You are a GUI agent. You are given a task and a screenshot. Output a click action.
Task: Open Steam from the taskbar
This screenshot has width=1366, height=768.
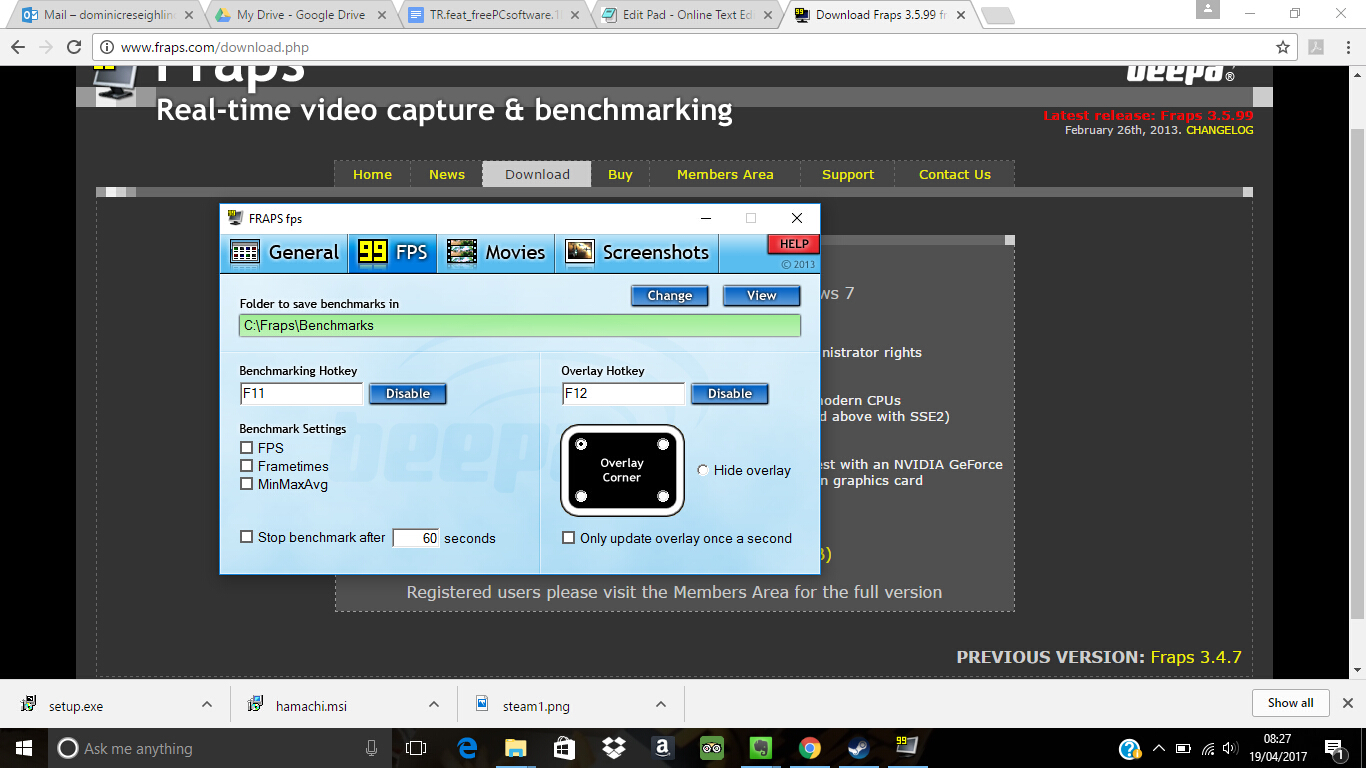tap(859, 748)
